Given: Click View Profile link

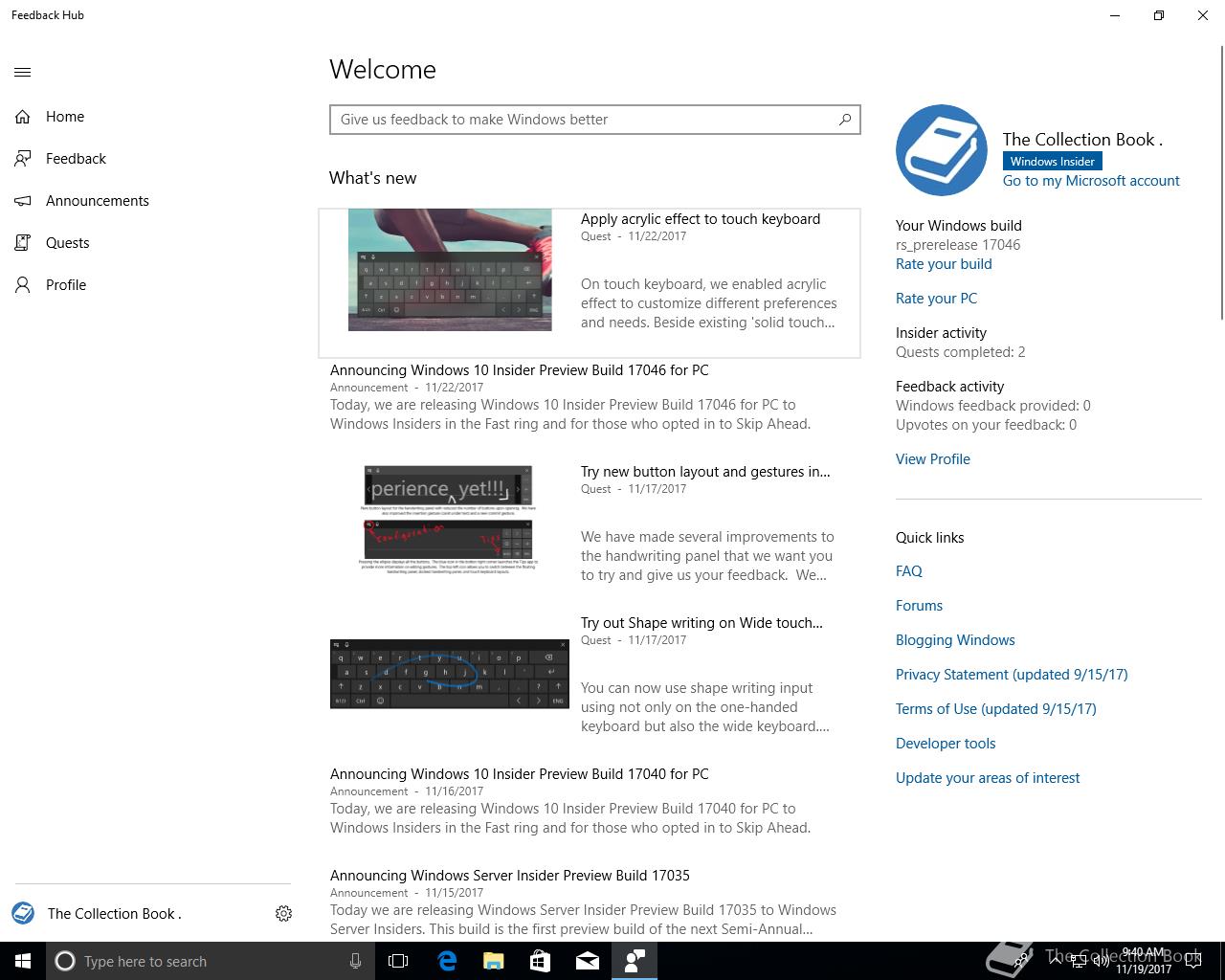Looking at the screenshot, I should point(933,459).
